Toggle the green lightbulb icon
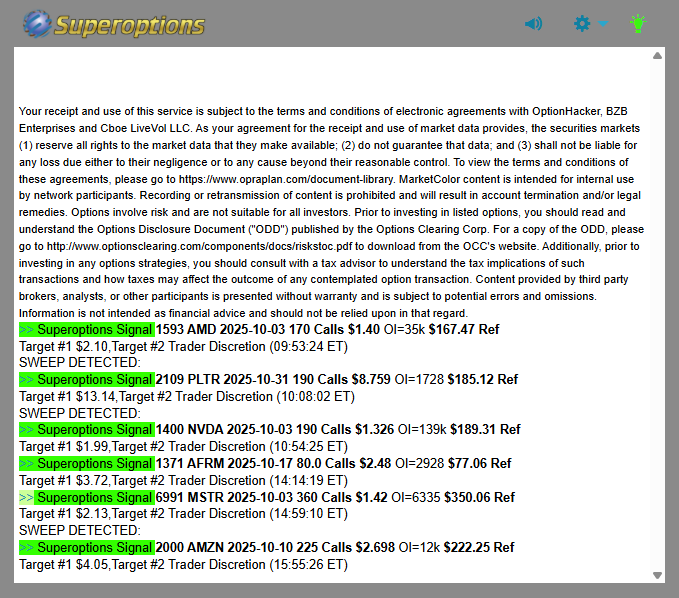Viewport: 679px width, 598px height. [x=637, y=23]
